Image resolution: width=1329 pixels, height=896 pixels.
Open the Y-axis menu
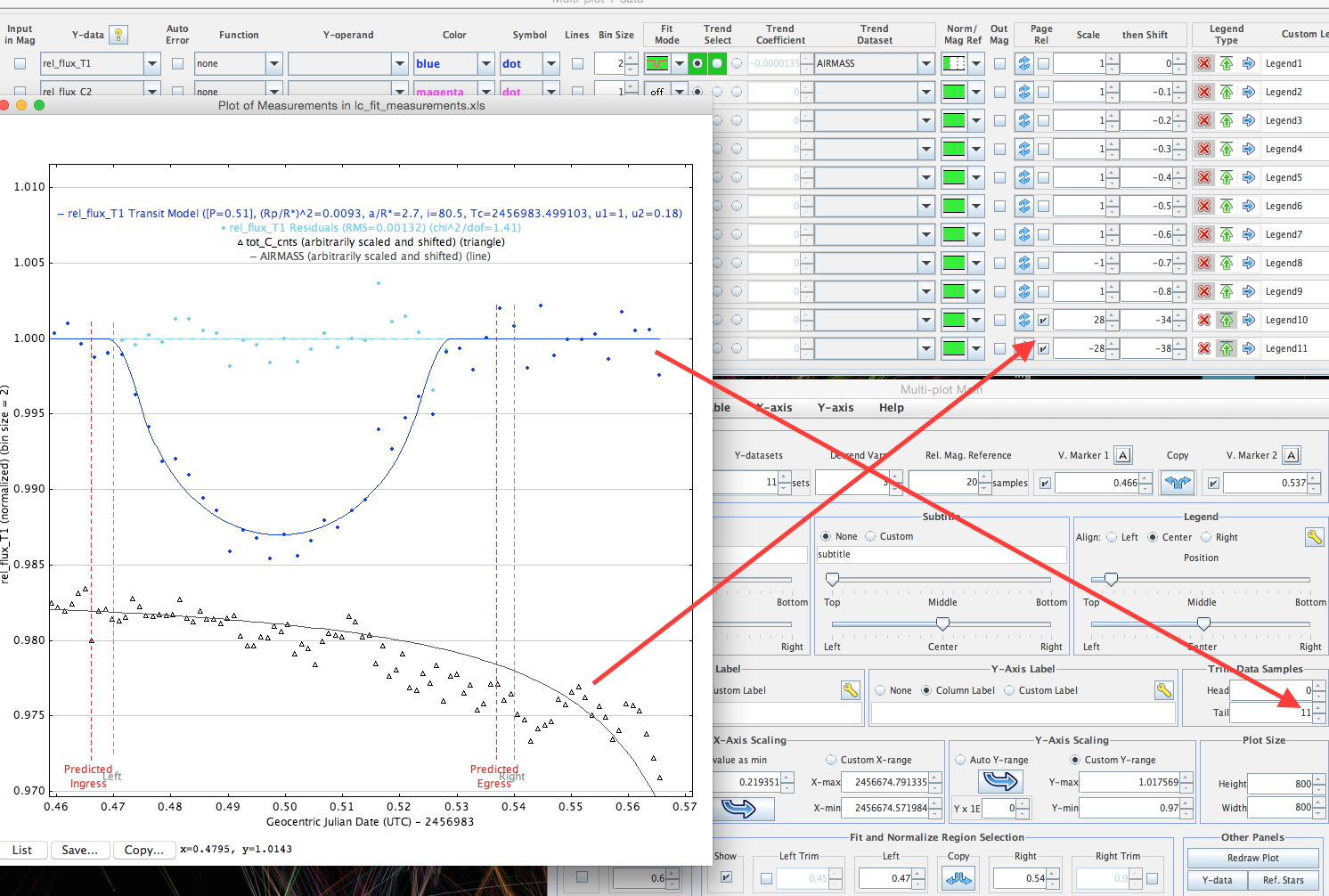click(835, 407)
